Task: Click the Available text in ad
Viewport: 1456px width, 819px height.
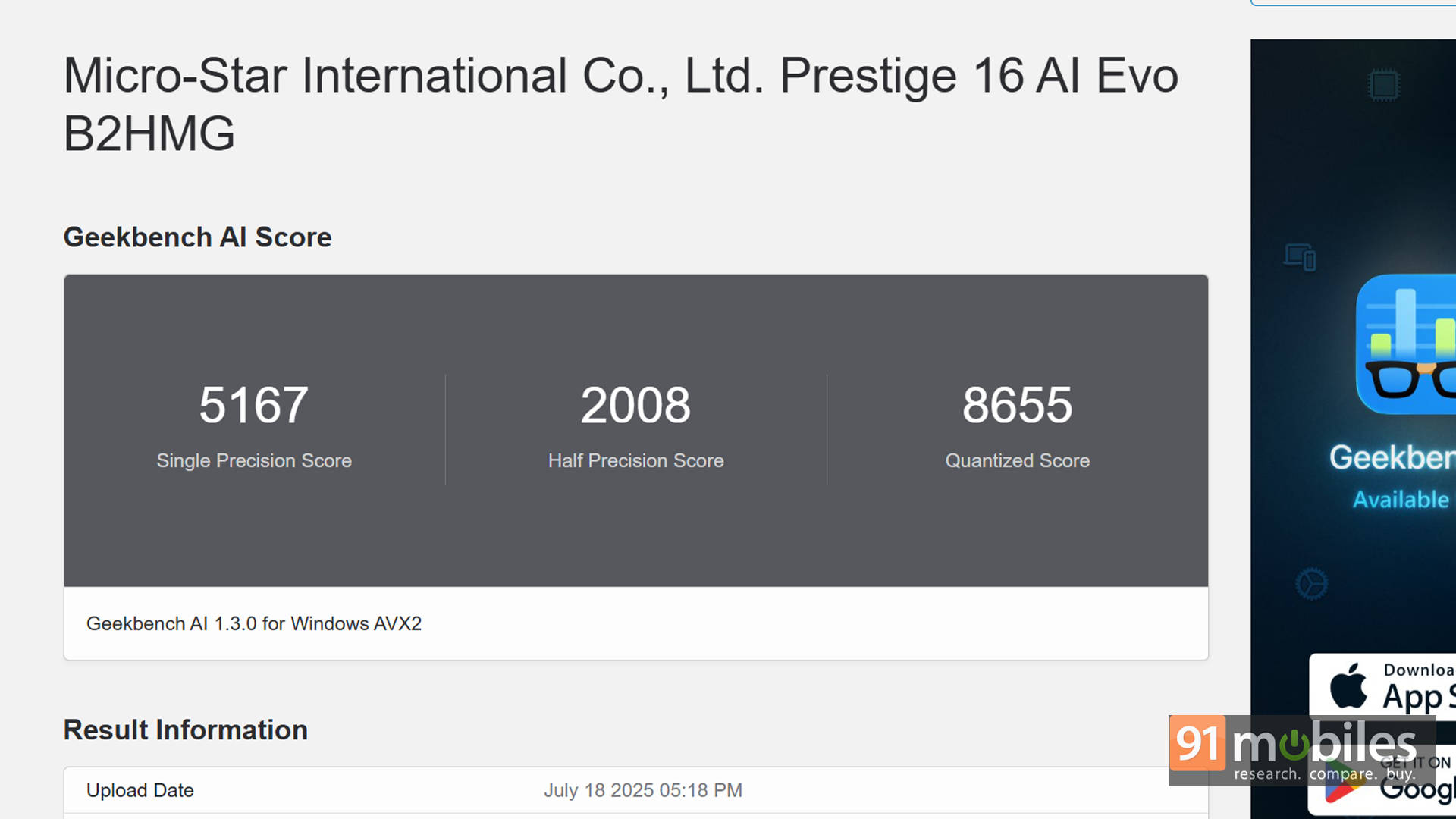Action: pyautogui.click(x=1401, y=500)
